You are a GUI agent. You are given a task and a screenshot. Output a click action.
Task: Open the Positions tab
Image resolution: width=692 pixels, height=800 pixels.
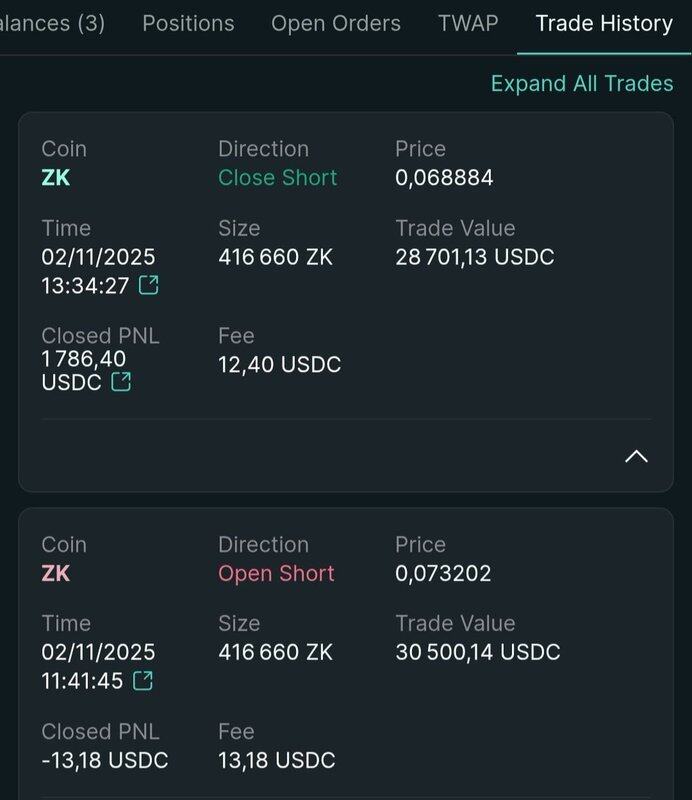(188, 23)
